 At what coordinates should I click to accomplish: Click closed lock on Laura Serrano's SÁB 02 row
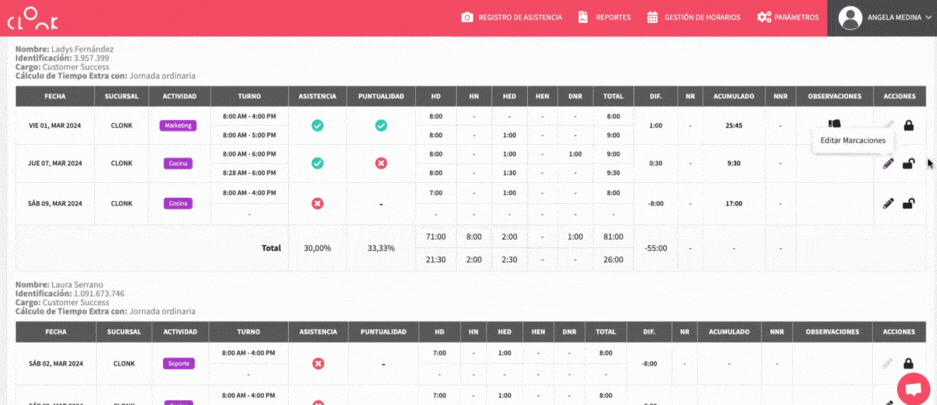[908, 364]
